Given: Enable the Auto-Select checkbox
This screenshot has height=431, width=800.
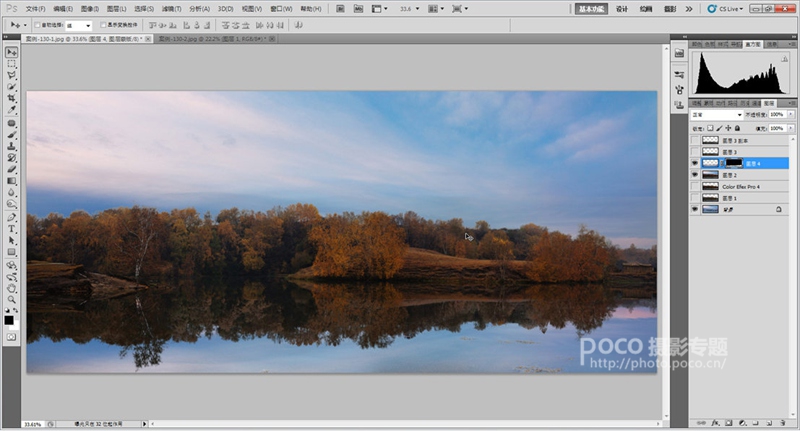Looking at the screenshot, I should (37, 25).
